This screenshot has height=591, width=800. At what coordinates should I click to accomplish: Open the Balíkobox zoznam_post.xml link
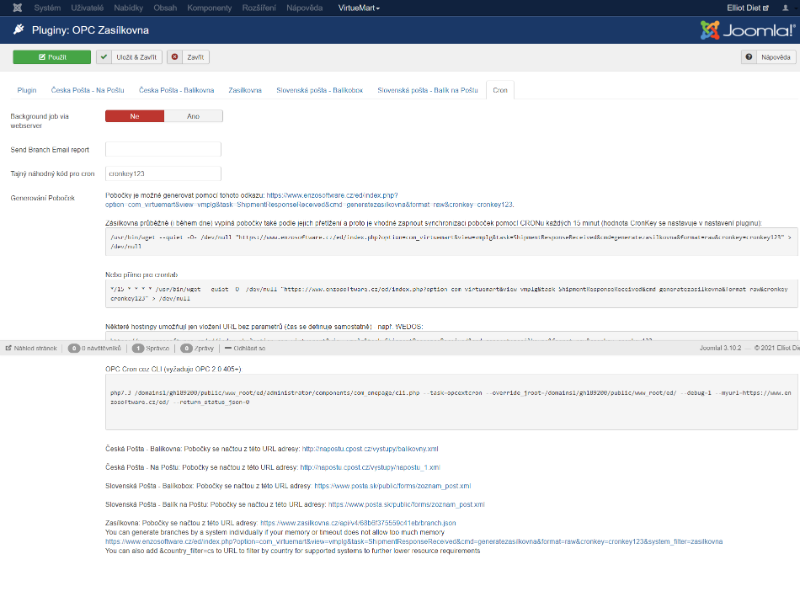click(392, 485)
